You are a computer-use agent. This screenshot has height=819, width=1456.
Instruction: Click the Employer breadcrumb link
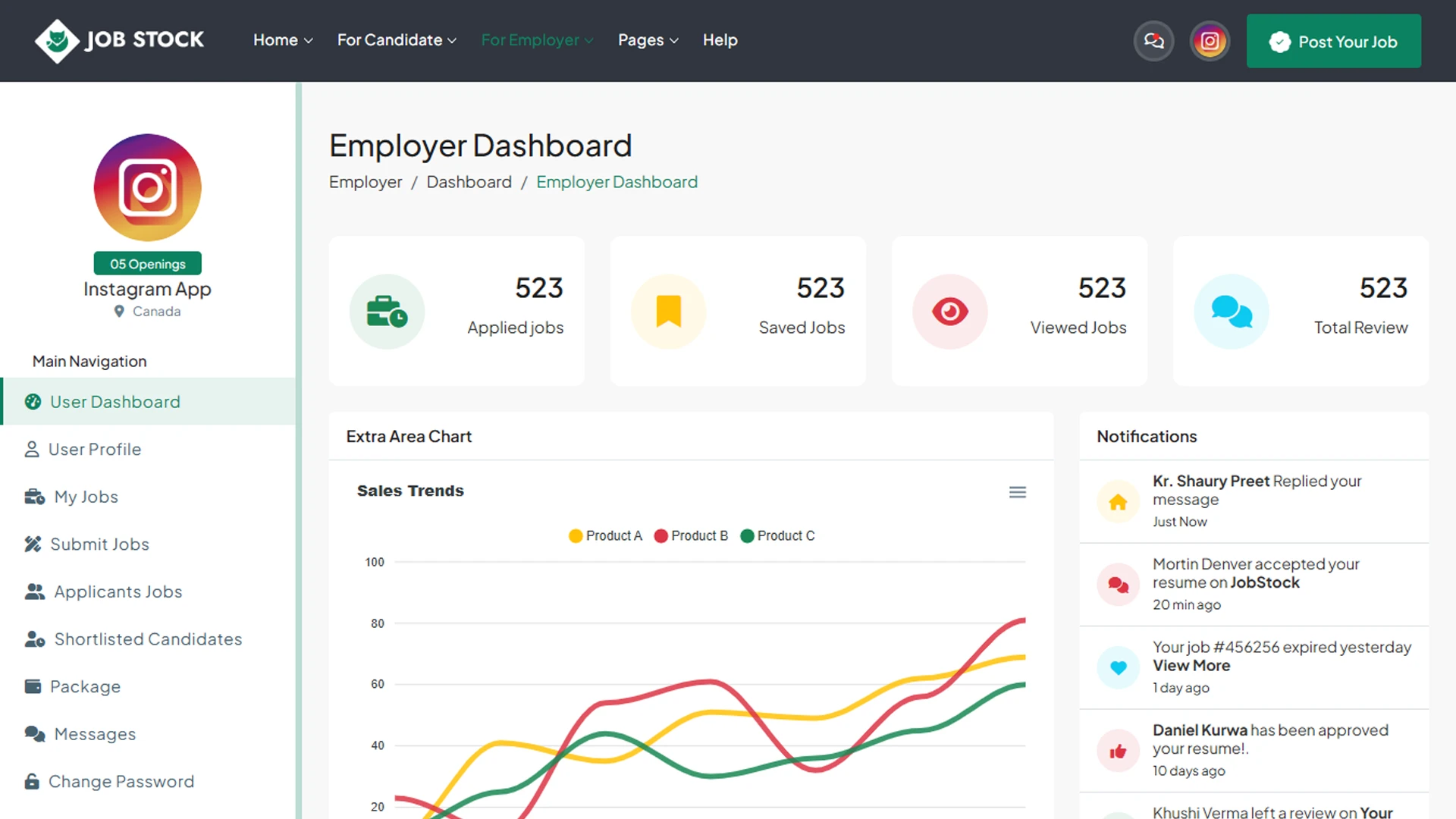[366, 182]
